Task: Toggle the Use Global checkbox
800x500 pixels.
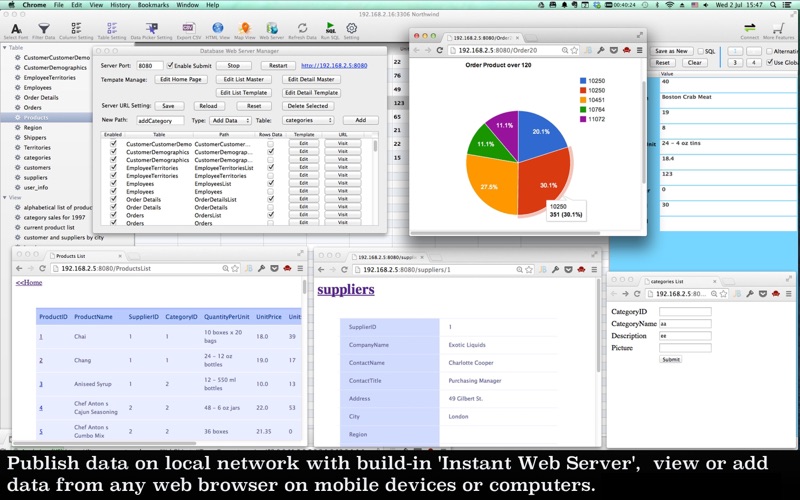Action: (x=769, y=62)
